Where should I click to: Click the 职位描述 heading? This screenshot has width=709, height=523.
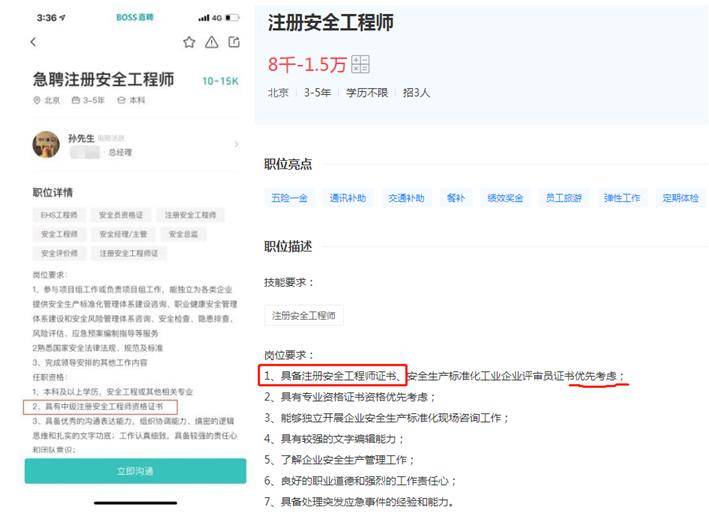(288, 246)
